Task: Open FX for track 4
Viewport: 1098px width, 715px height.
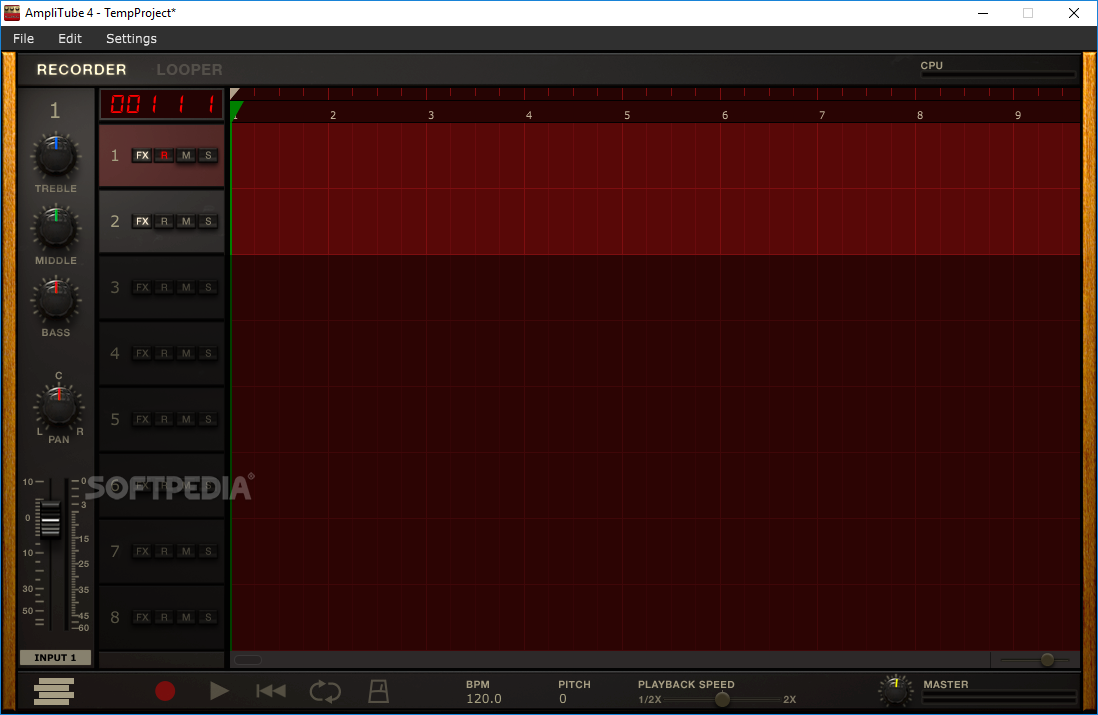Action: tap(142, 354)
